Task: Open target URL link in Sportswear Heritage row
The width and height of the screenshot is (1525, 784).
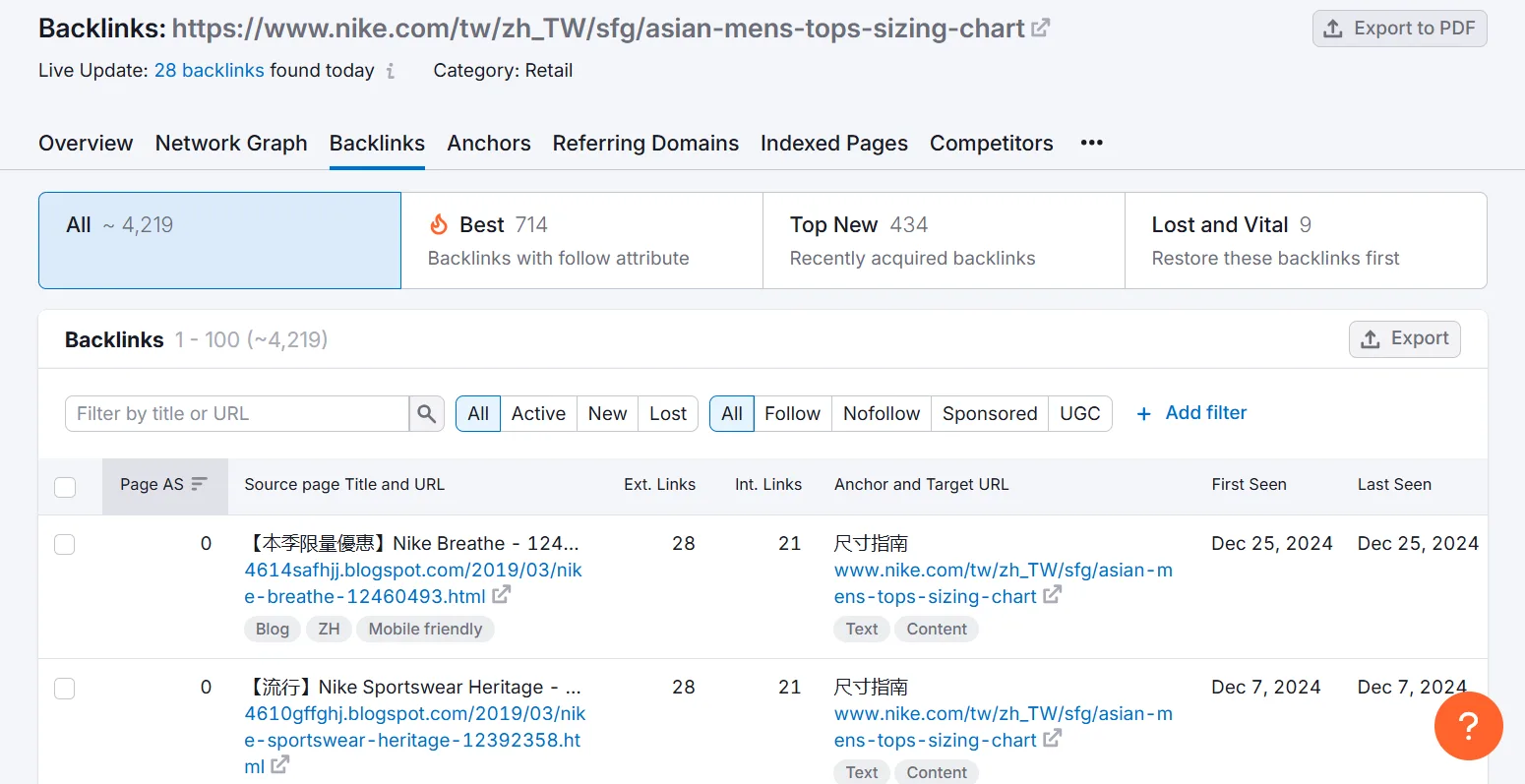Action: (1004, 727)
